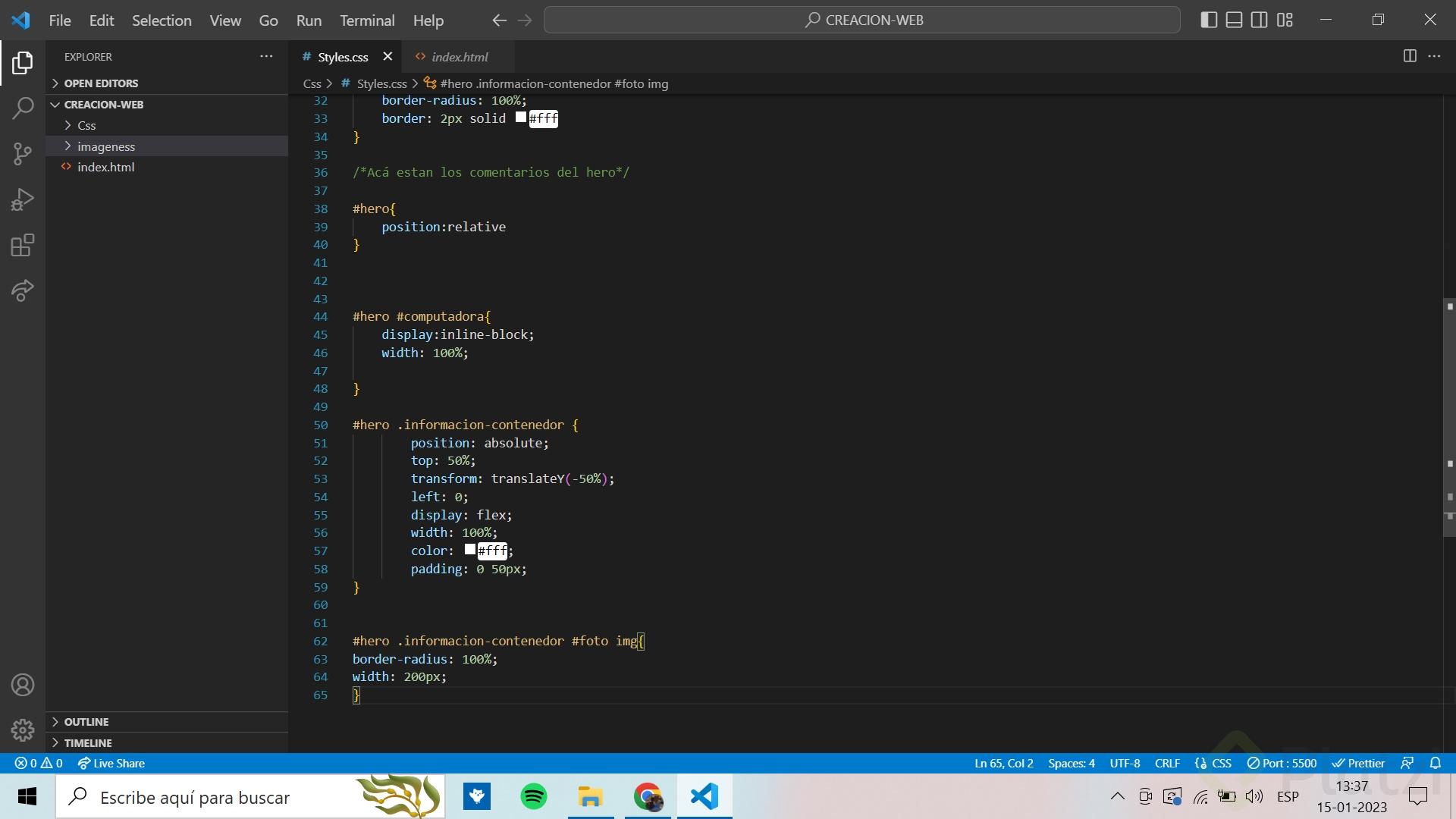Open the Manage gear settings icon

[x=23, y=730]
